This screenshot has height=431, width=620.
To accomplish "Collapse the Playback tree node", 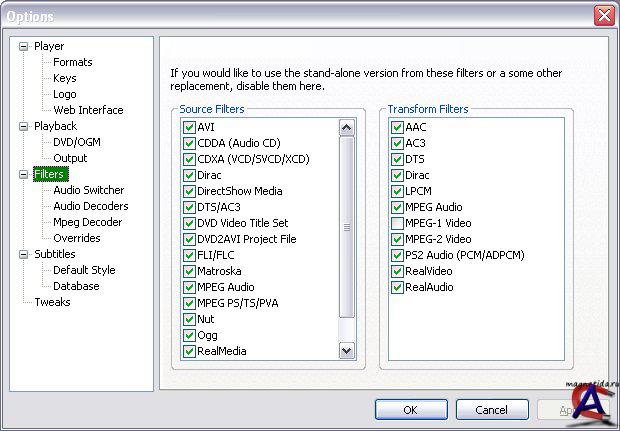I will click(x=24, y=126).
